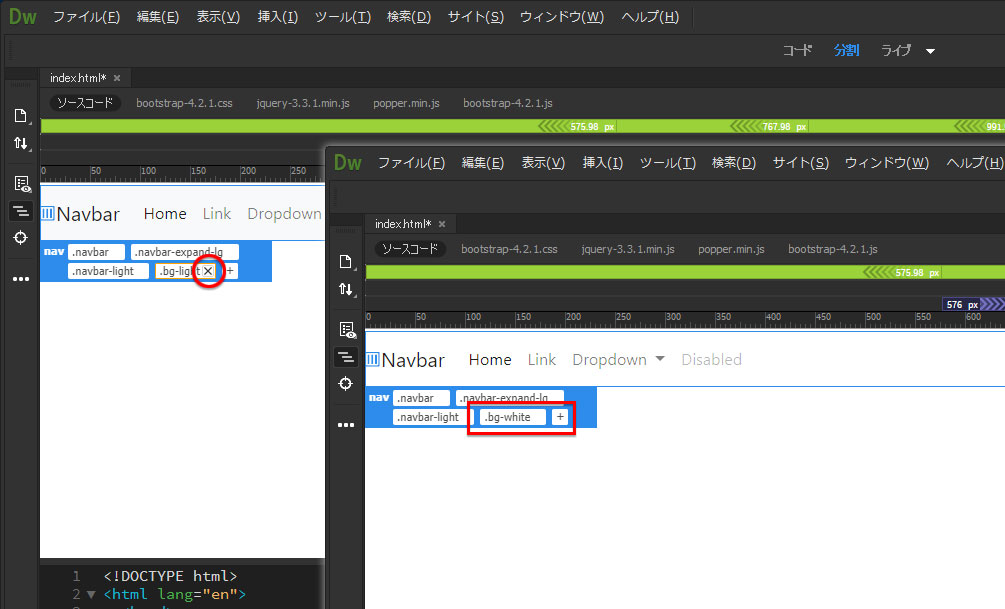
Task: Switch to 分割 split view
Action: click(846, 50)
